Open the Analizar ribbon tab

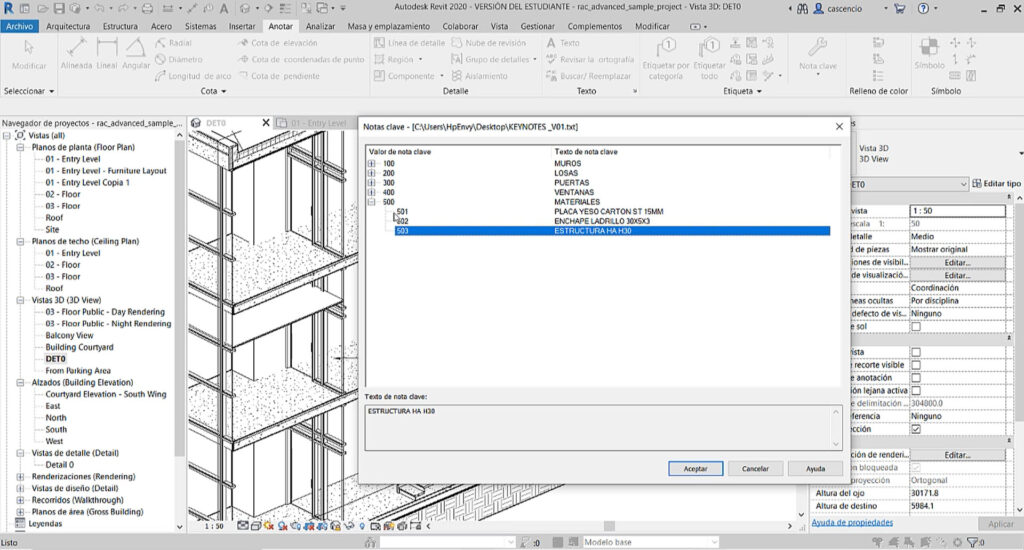(320, 26)
